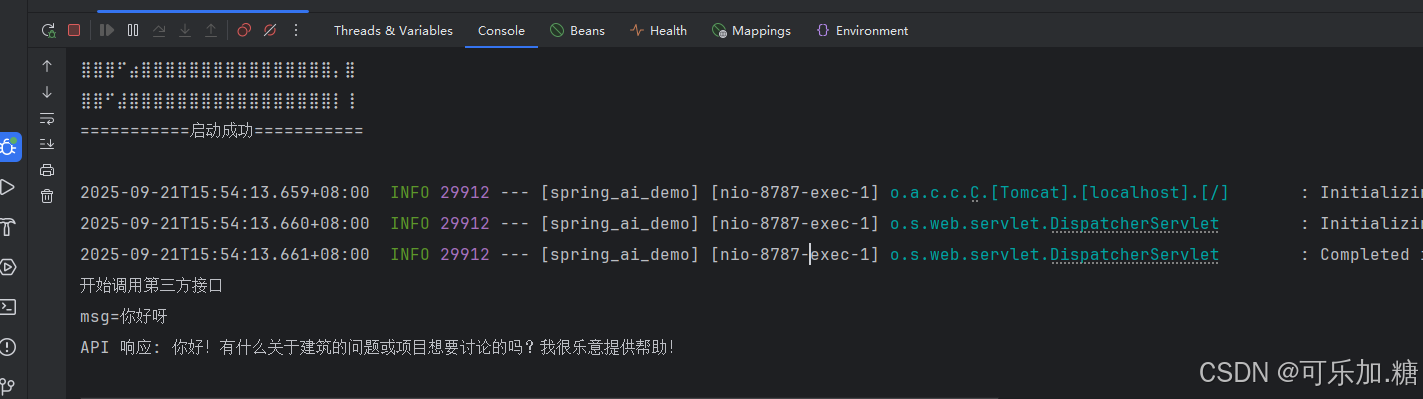Clear all console output with trash icon

pyautogui.click(x=47, y=196)
